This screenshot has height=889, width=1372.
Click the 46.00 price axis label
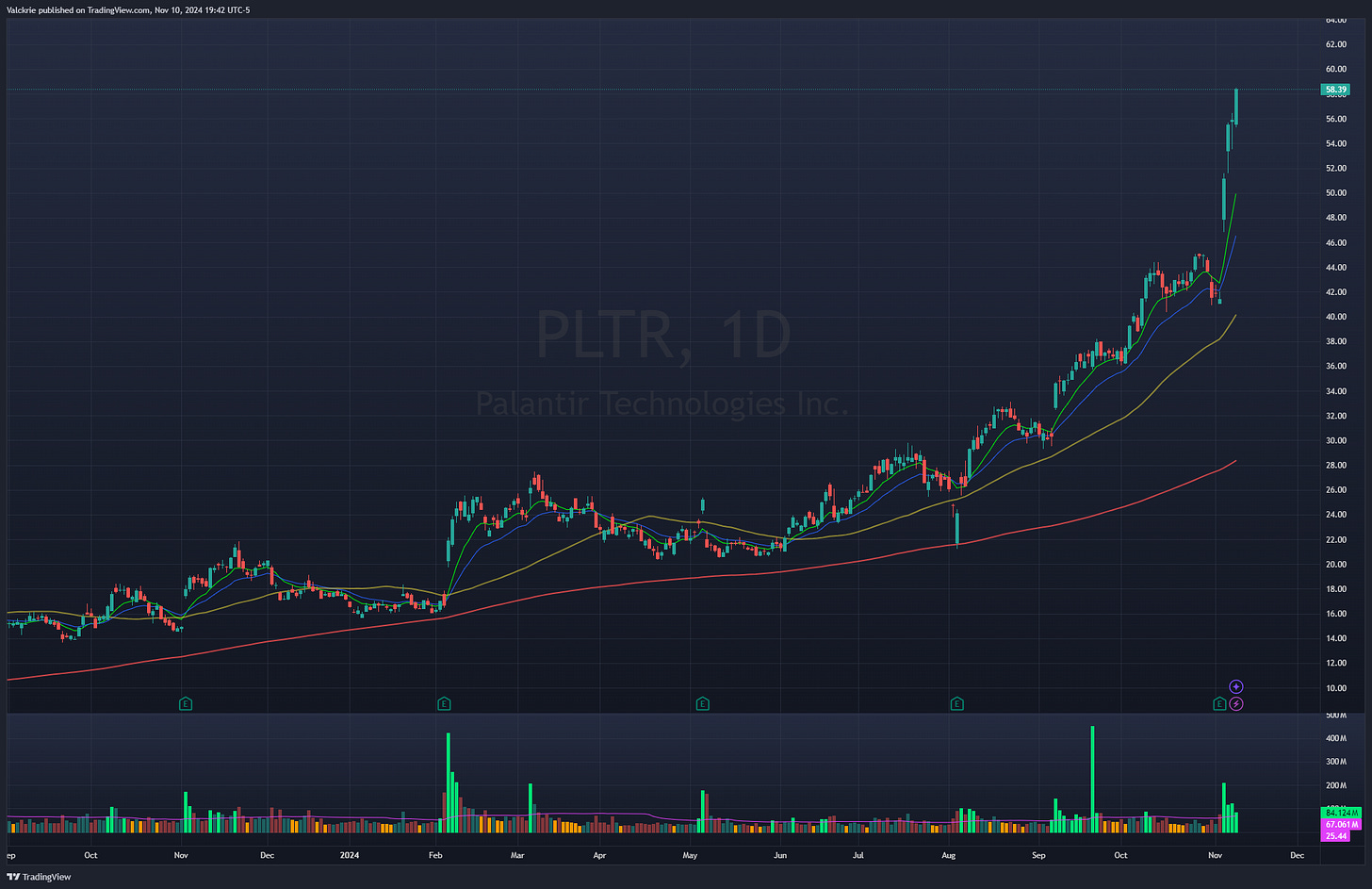coord(1335,242)
